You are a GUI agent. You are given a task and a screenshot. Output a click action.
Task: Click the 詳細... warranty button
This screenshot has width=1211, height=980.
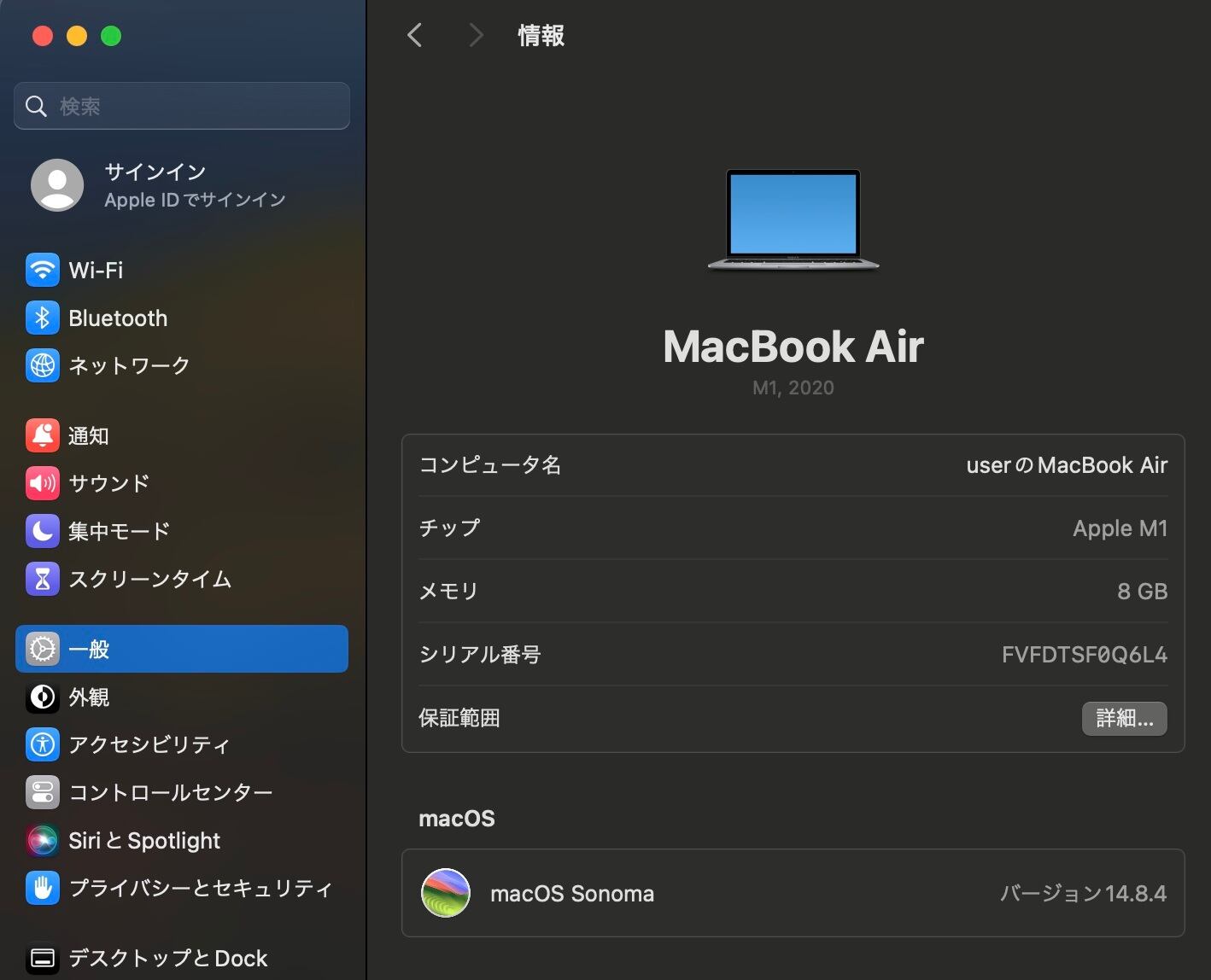click(x=1124, y=718)
